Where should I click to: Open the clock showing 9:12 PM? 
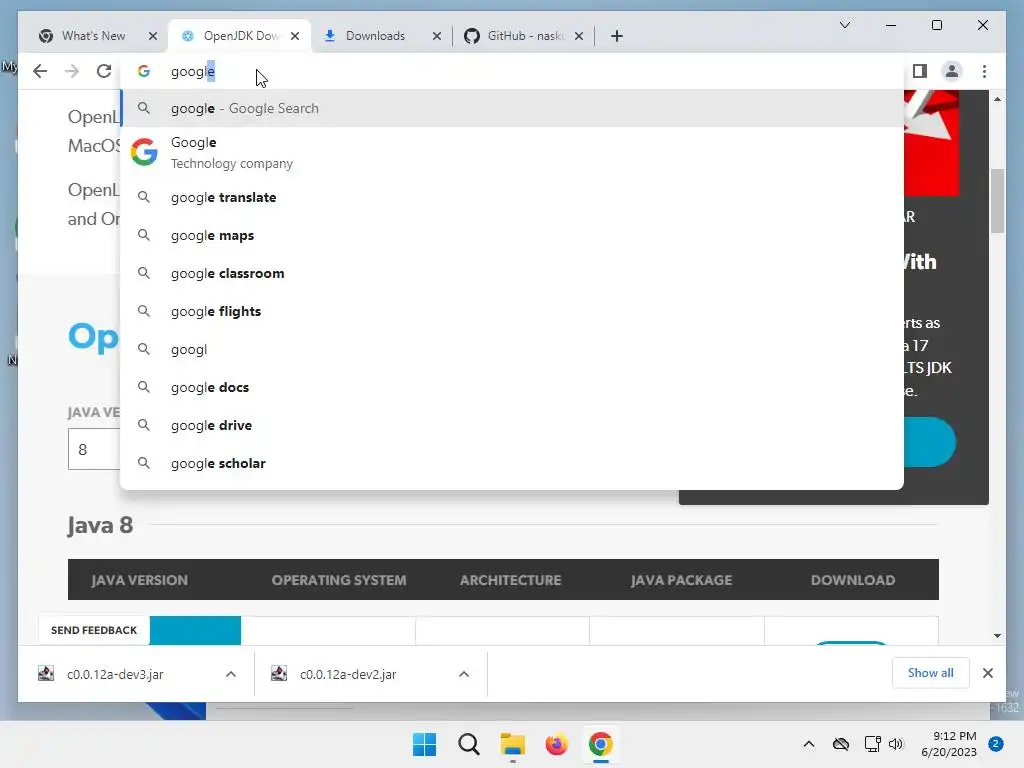(949, 744)
